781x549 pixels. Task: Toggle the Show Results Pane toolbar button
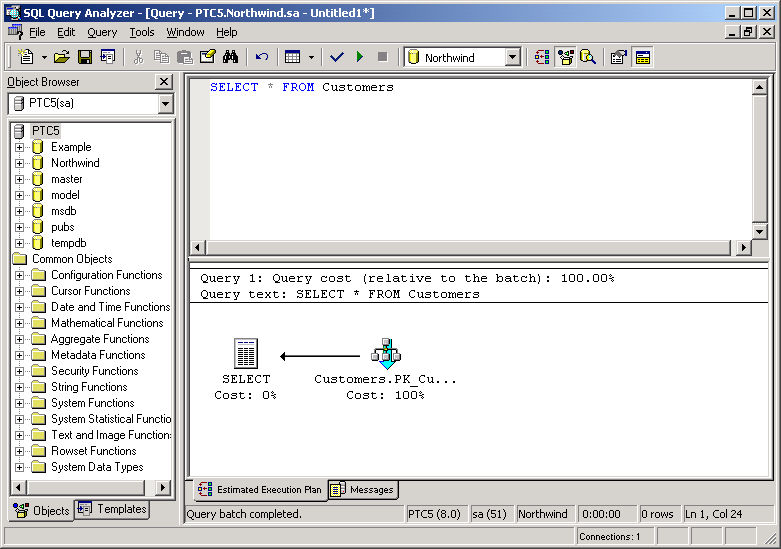642,57
